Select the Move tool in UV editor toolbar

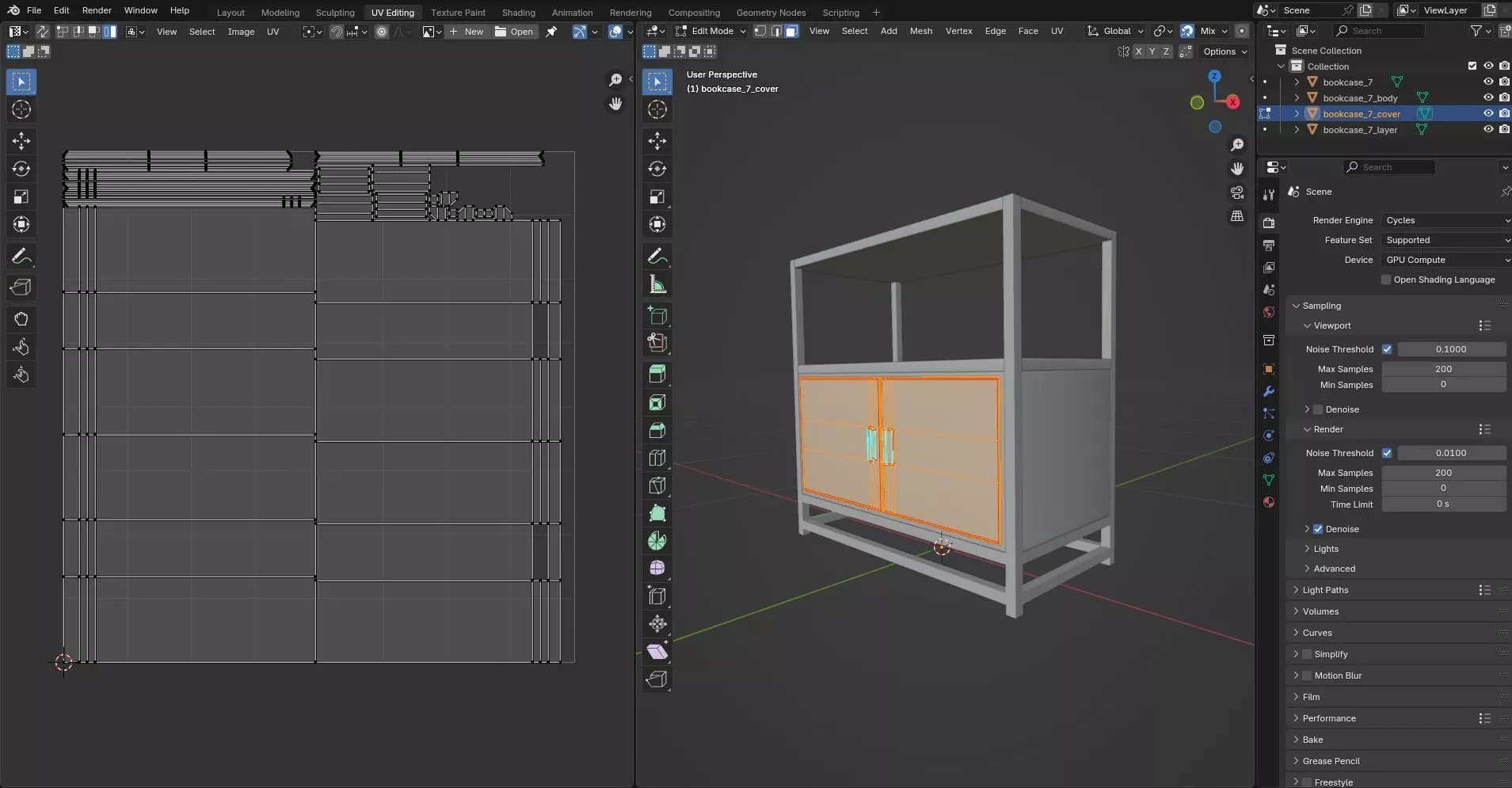(21, 141)
